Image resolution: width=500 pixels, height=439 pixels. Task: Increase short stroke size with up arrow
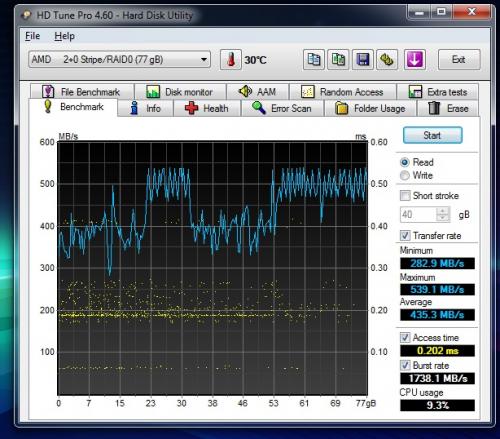coord(443,211)
